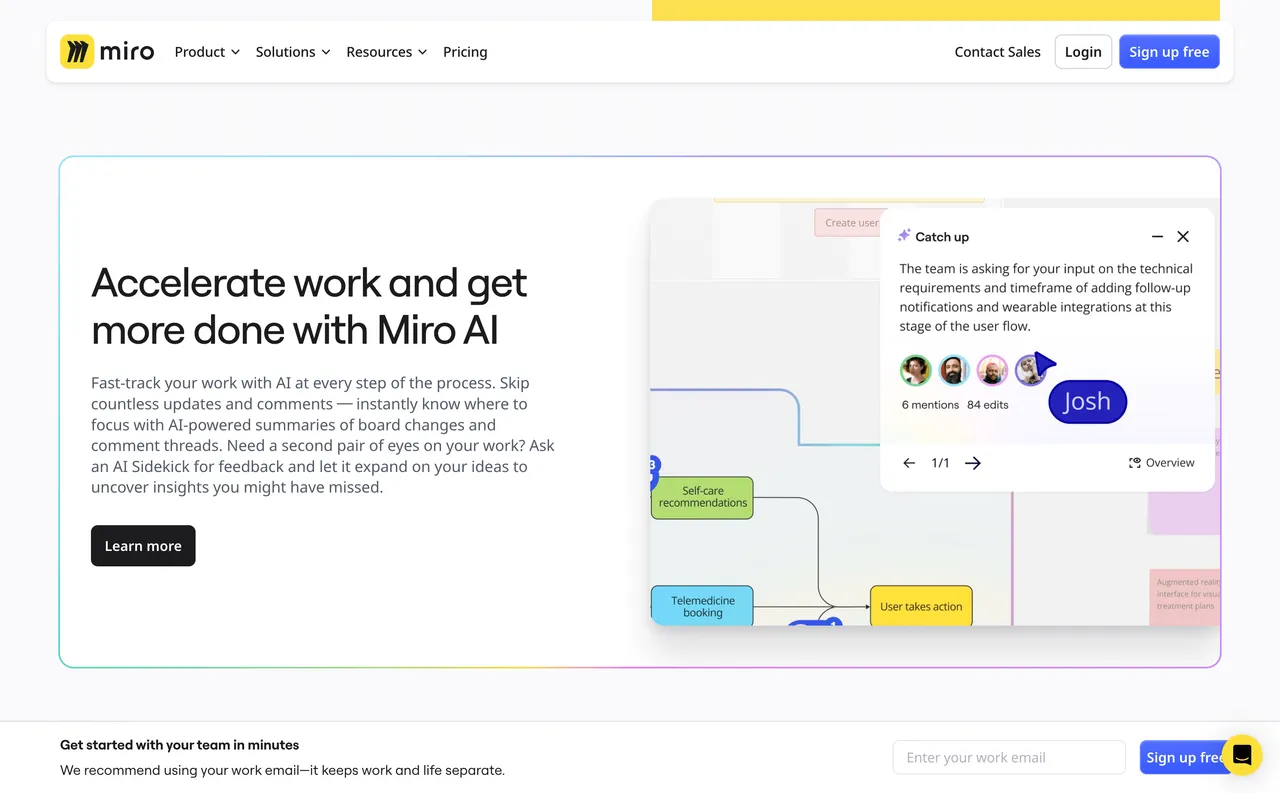The image size is (1280, 793).
Task: Open the Product dropdown
Action: tap(206, 51)
